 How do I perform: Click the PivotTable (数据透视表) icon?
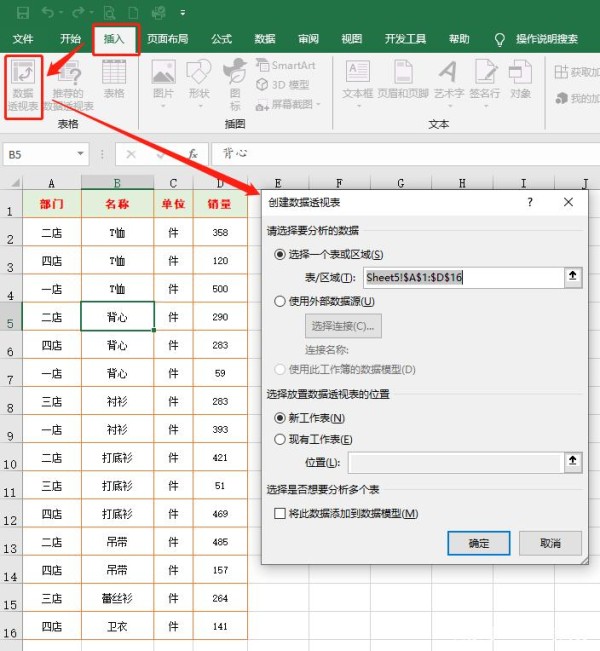23,86
